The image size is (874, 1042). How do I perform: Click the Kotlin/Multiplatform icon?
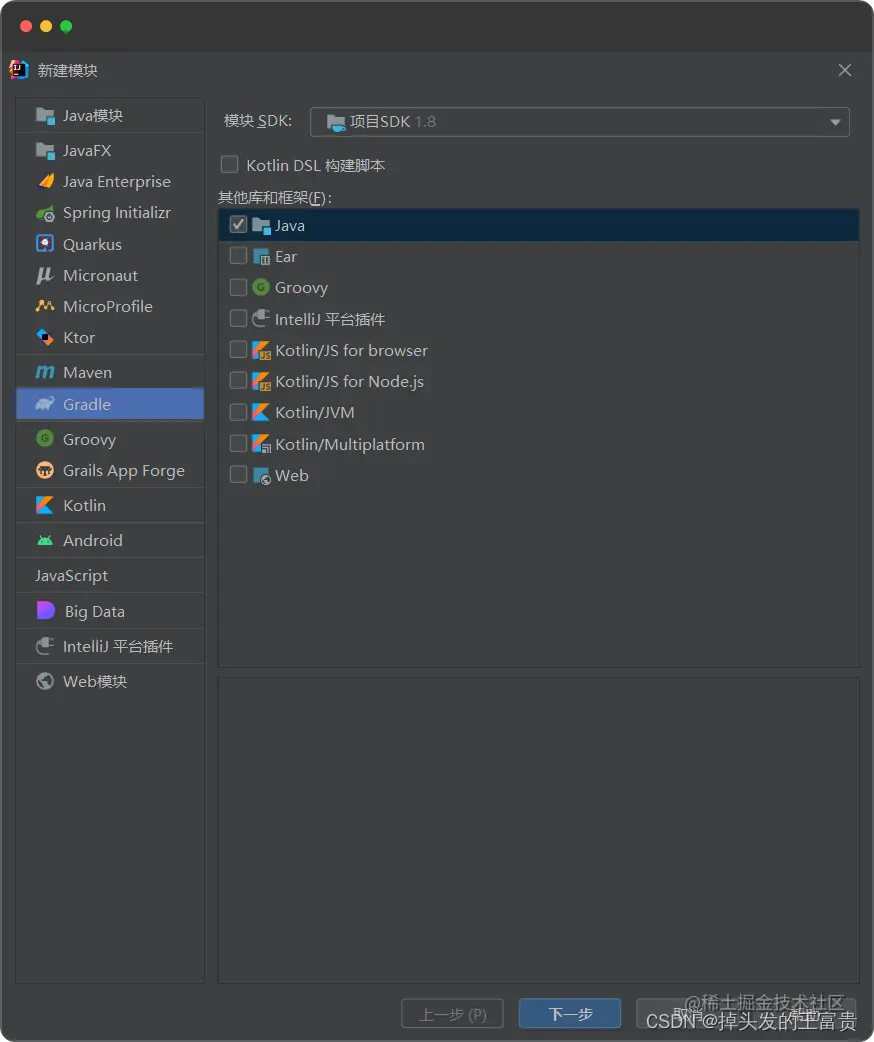coord(261,444)
